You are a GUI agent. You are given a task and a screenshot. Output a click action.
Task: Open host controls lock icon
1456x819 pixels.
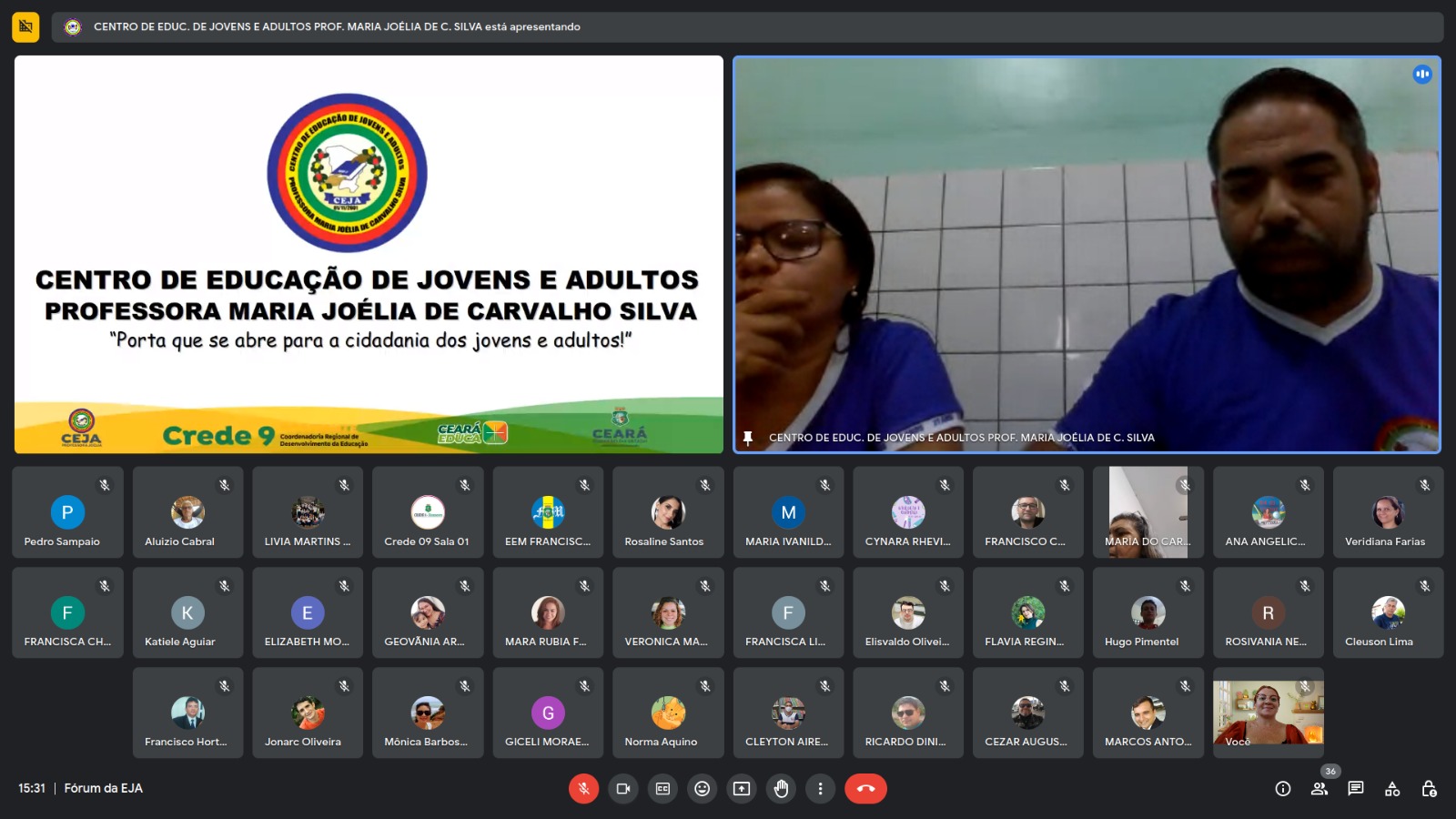click(x=1429, y=789)
